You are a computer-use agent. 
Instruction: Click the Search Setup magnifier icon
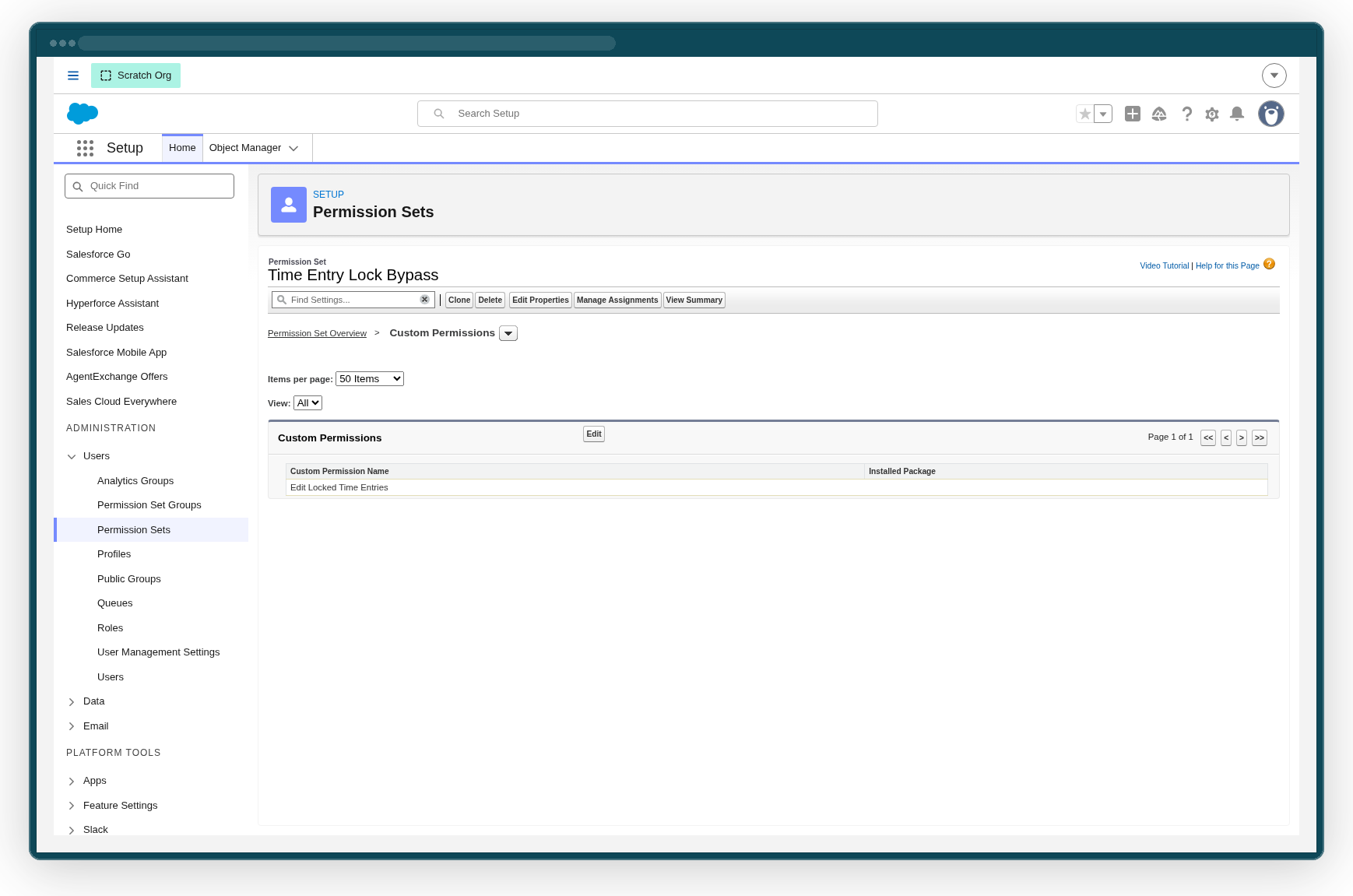[439, 114]
